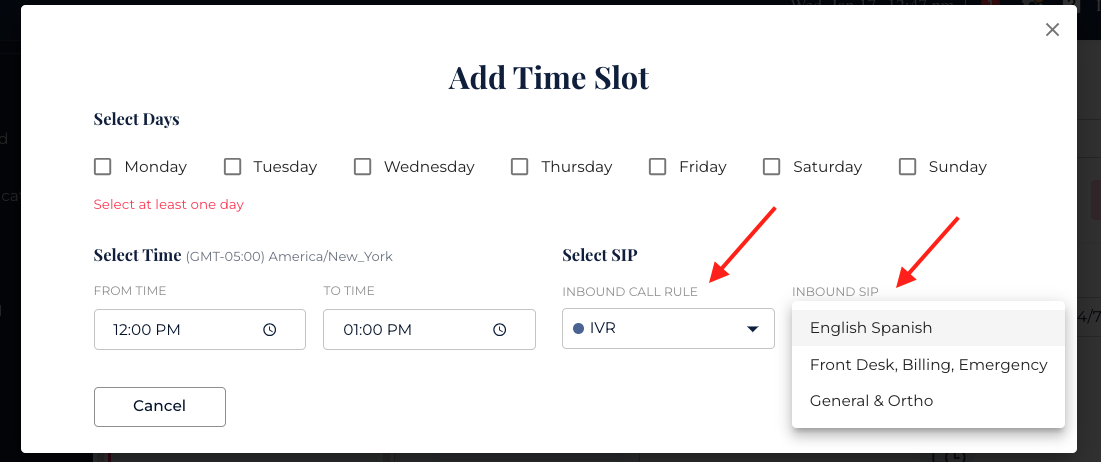
Task: Enable the Monday checkbox
Action: [102, 167]
